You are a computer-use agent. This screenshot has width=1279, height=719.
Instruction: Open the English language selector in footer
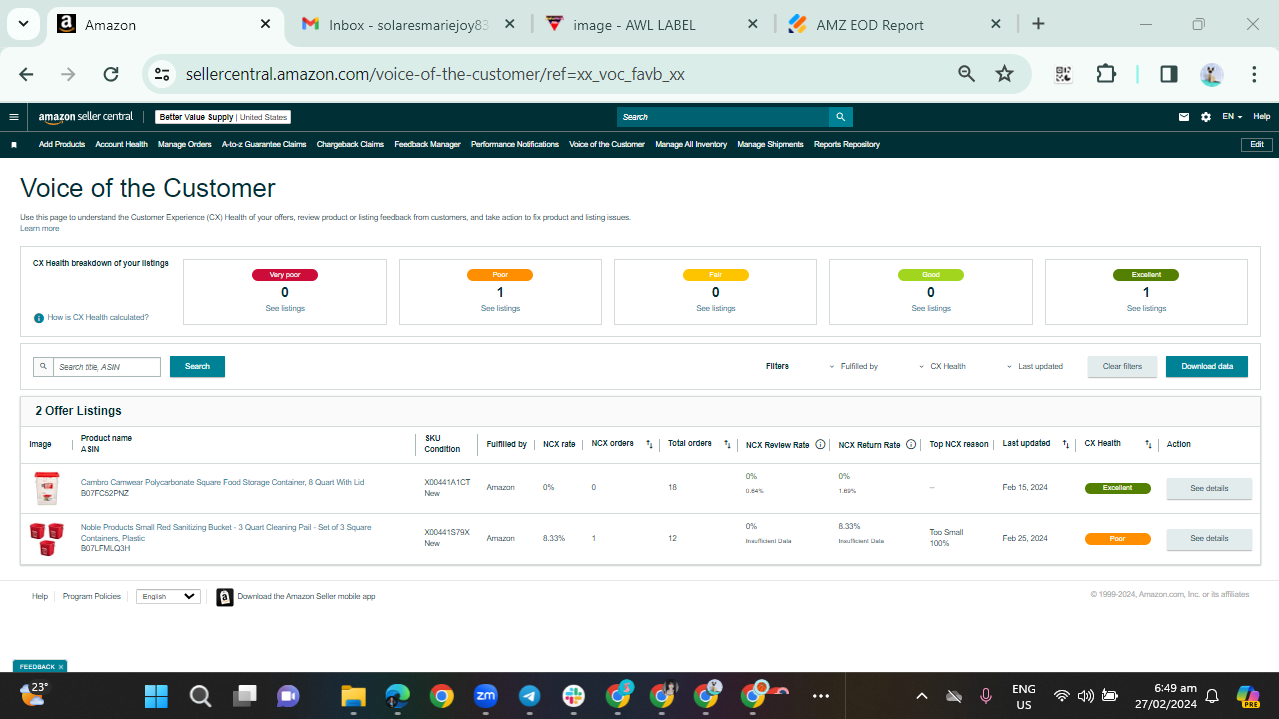[168, 597]
